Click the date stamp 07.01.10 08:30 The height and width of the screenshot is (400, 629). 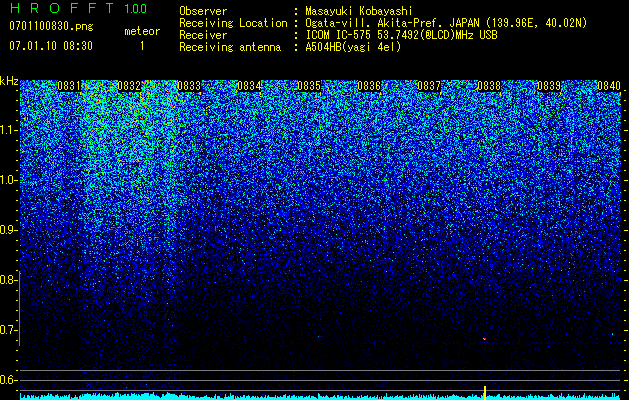pos(51,46)
